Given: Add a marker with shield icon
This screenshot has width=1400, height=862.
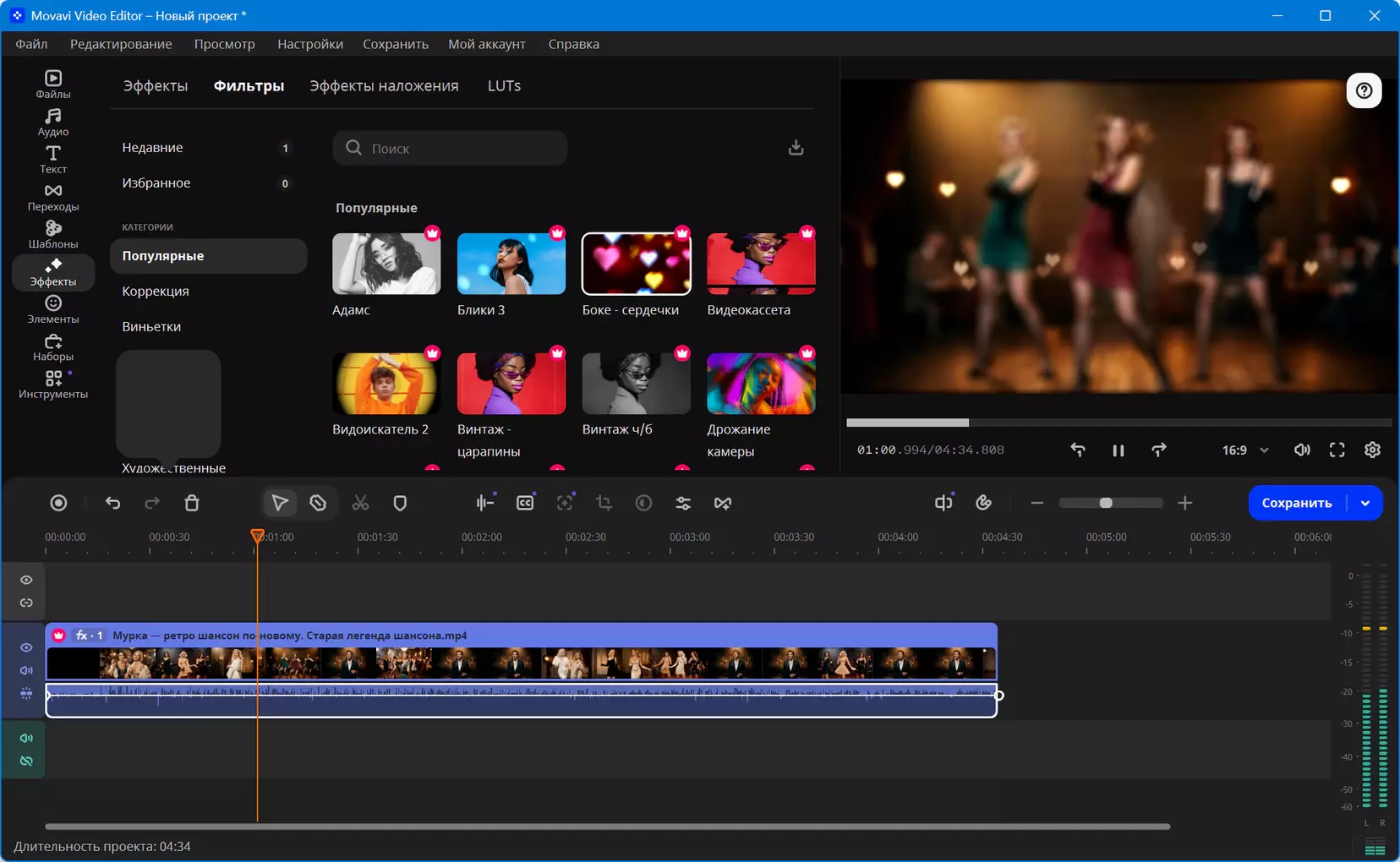Looking at the screenshot, I should [400, 503].
